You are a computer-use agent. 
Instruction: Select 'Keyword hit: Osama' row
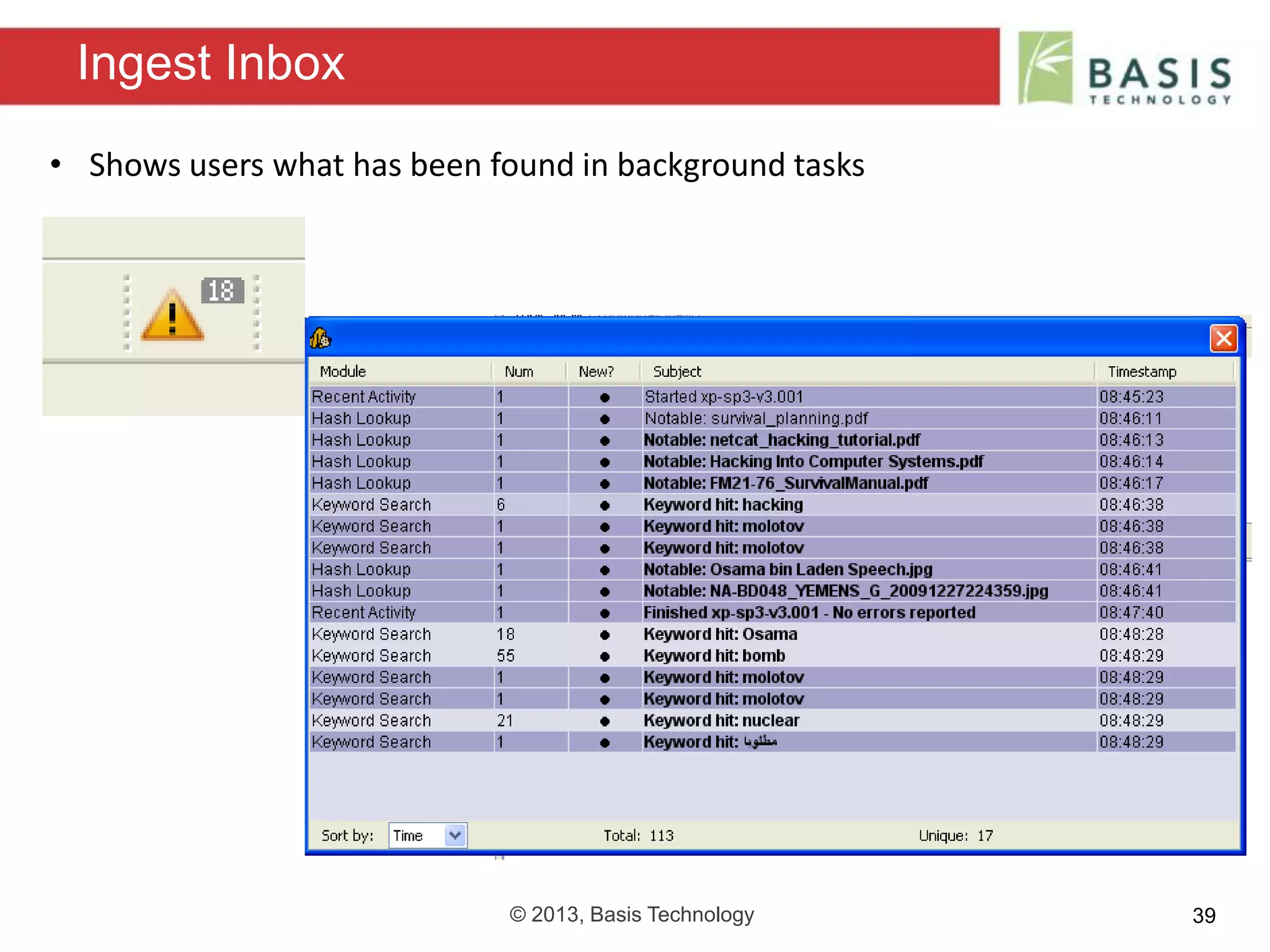773,634
